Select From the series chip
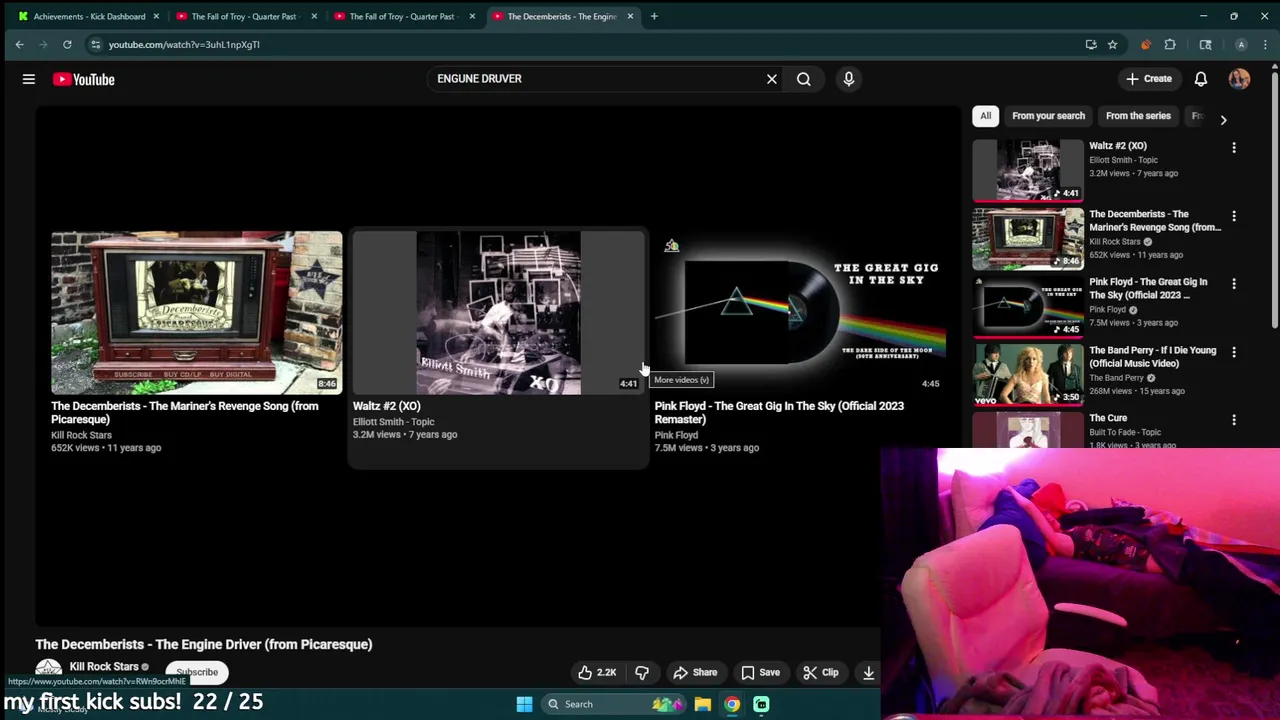Viewport: 1280px width, 720px height. pyautogui.click(x=1138, y=116)
